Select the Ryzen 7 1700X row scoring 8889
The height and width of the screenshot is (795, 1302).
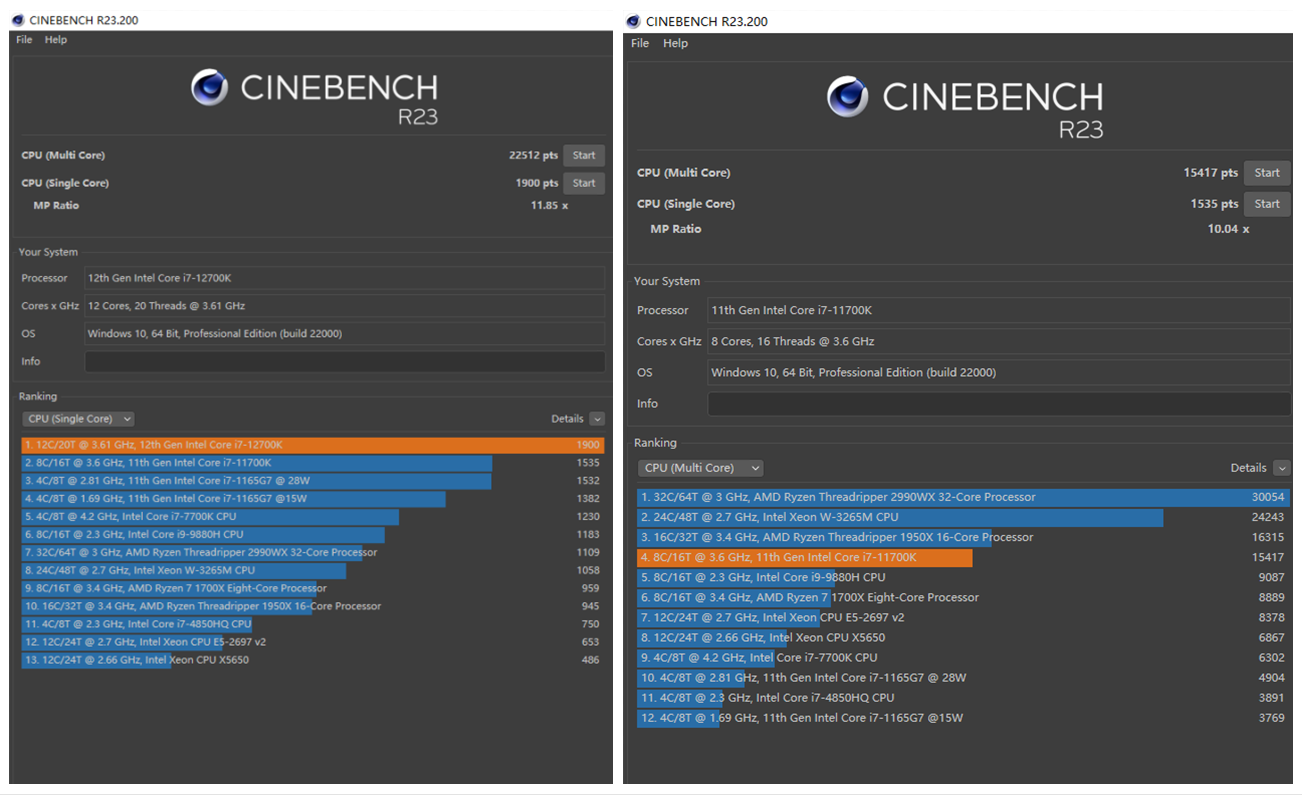(x=964, y=597)
